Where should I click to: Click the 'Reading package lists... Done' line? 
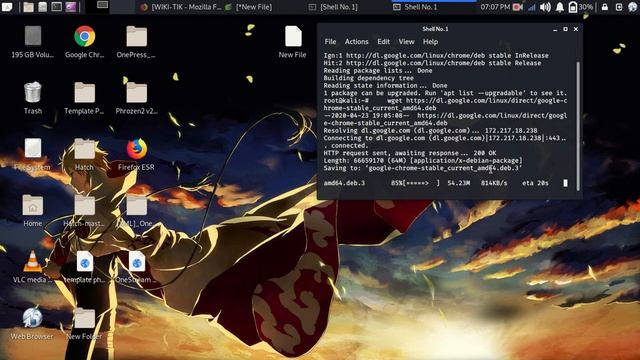pos(378,71)
